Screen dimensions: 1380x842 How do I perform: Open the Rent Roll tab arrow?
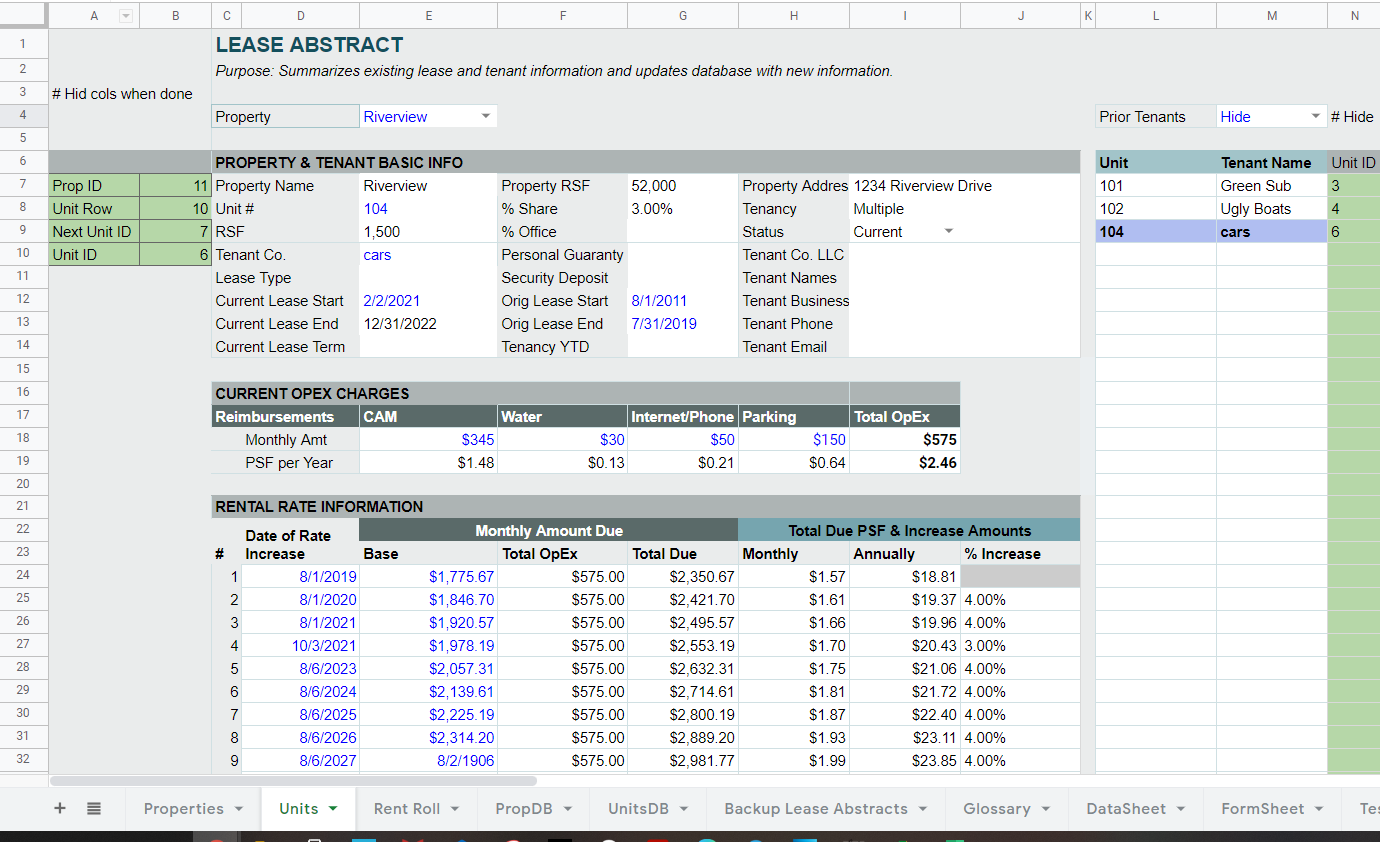(455, 808)
